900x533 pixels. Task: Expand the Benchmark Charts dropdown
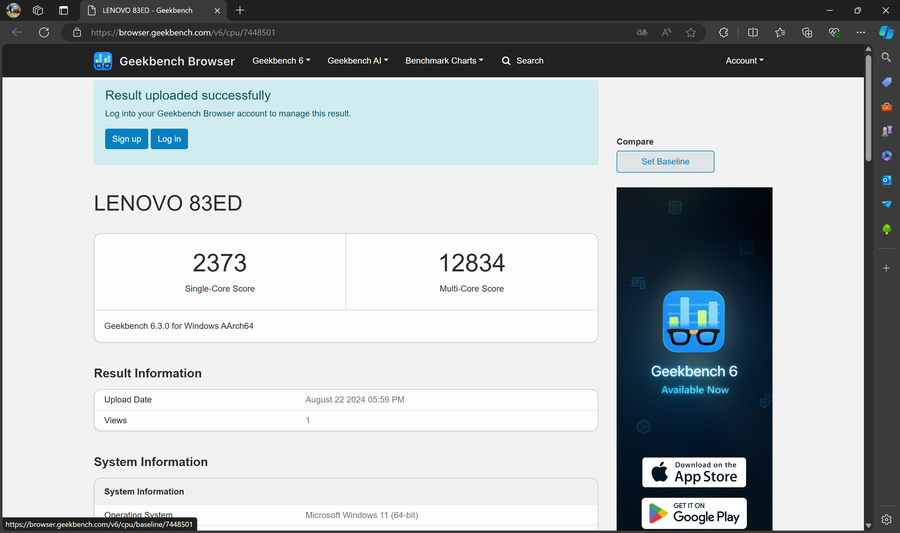pyautogui.click(x=444, y=61)
